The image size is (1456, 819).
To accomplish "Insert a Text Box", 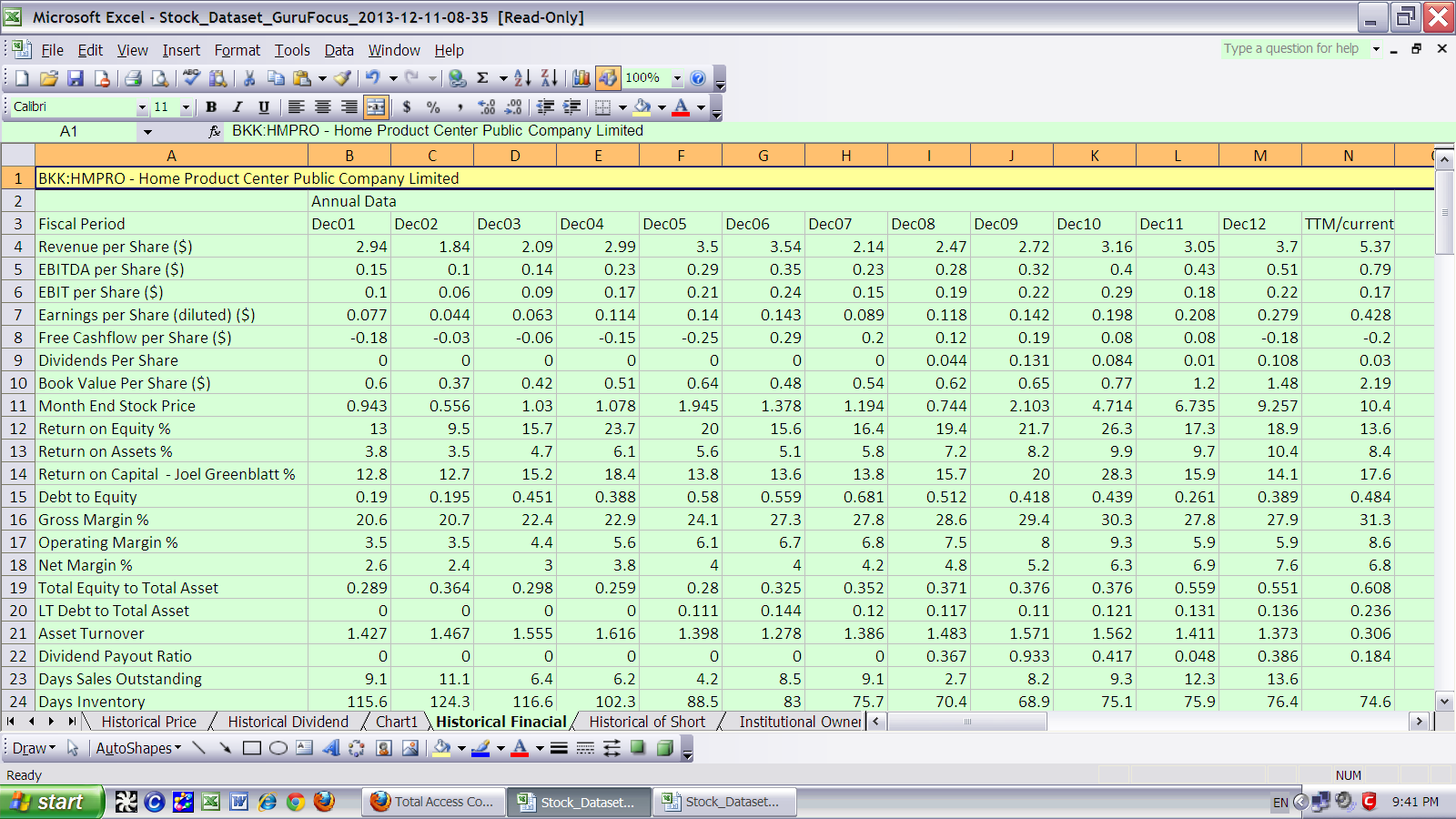I will click(305, 748).
